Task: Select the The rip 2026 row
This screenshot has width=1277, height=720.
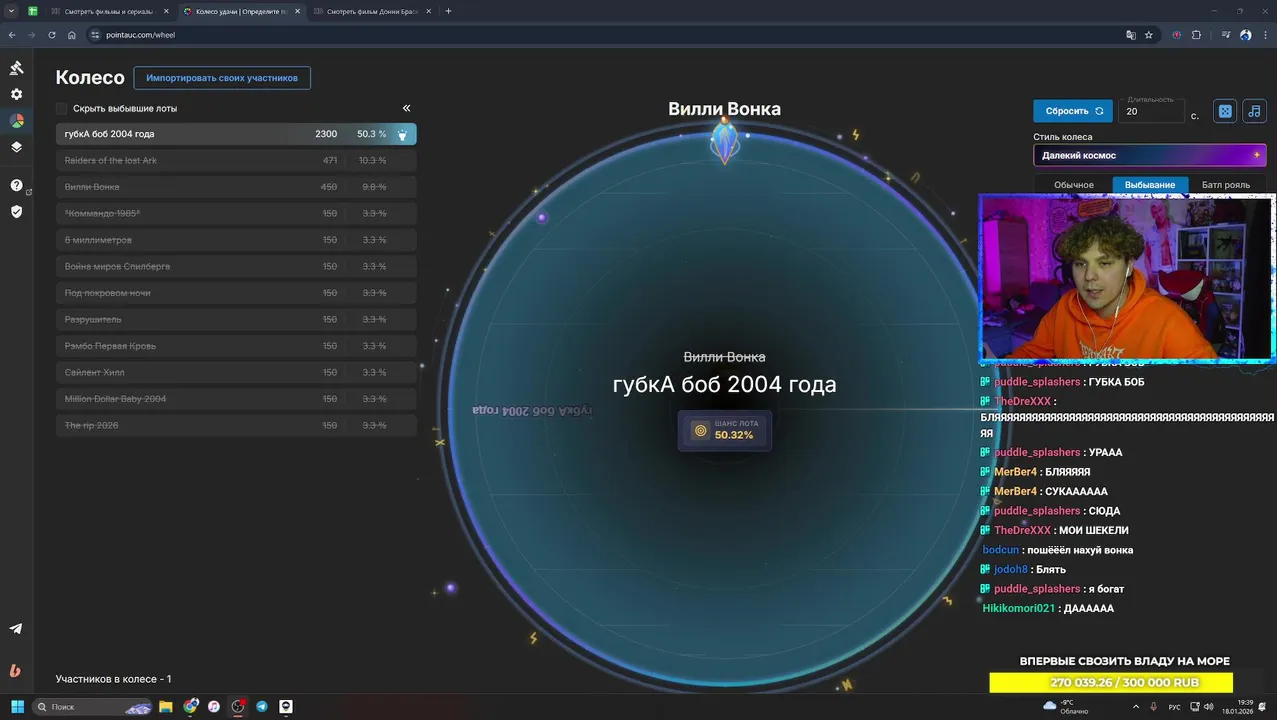Action: (x=236, y=425)
